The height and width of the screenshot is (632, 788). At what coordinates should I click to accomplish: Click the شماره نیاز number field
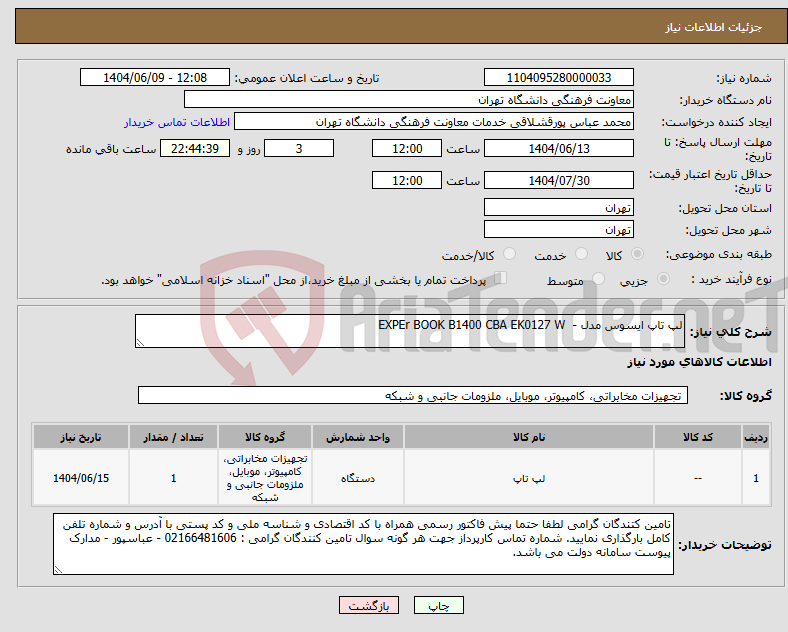point(558,77)
